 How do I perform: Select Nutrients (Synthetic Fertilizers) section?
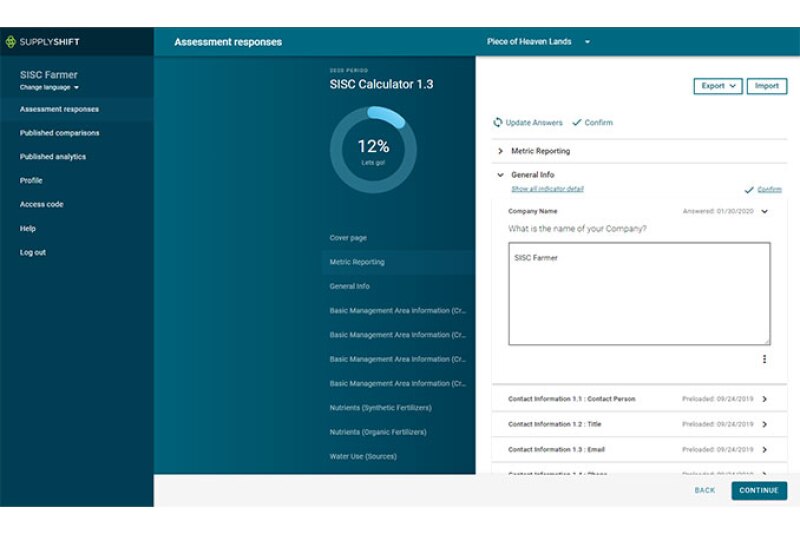pos(381,408)
